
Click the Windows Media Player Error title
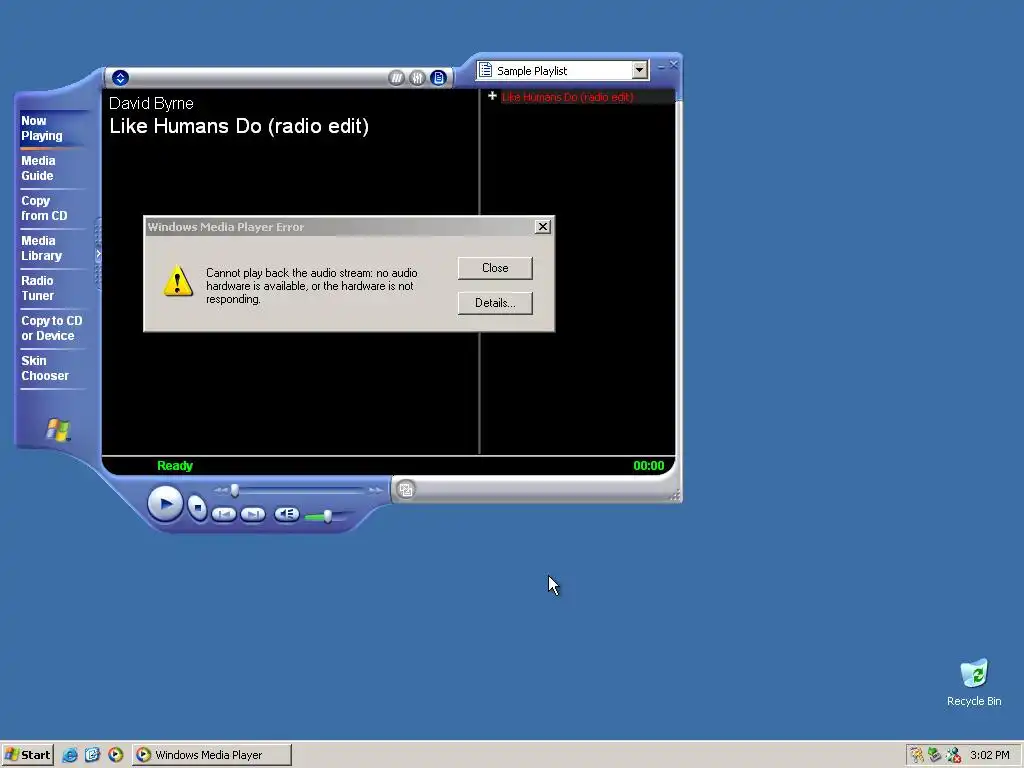coord(226,227)
